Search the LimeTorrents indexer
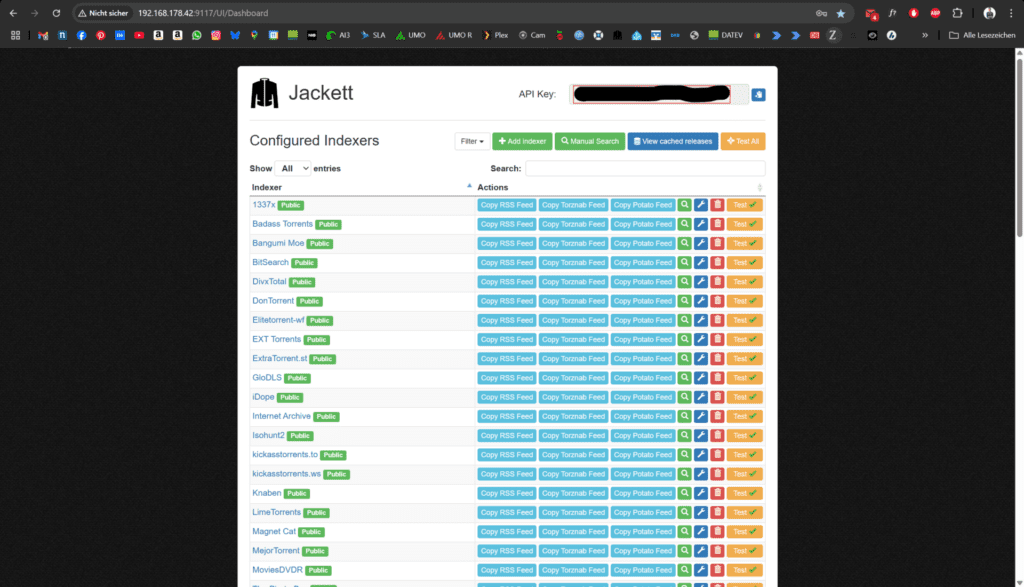Screen dimensions: 1024x587 [684, 513]
